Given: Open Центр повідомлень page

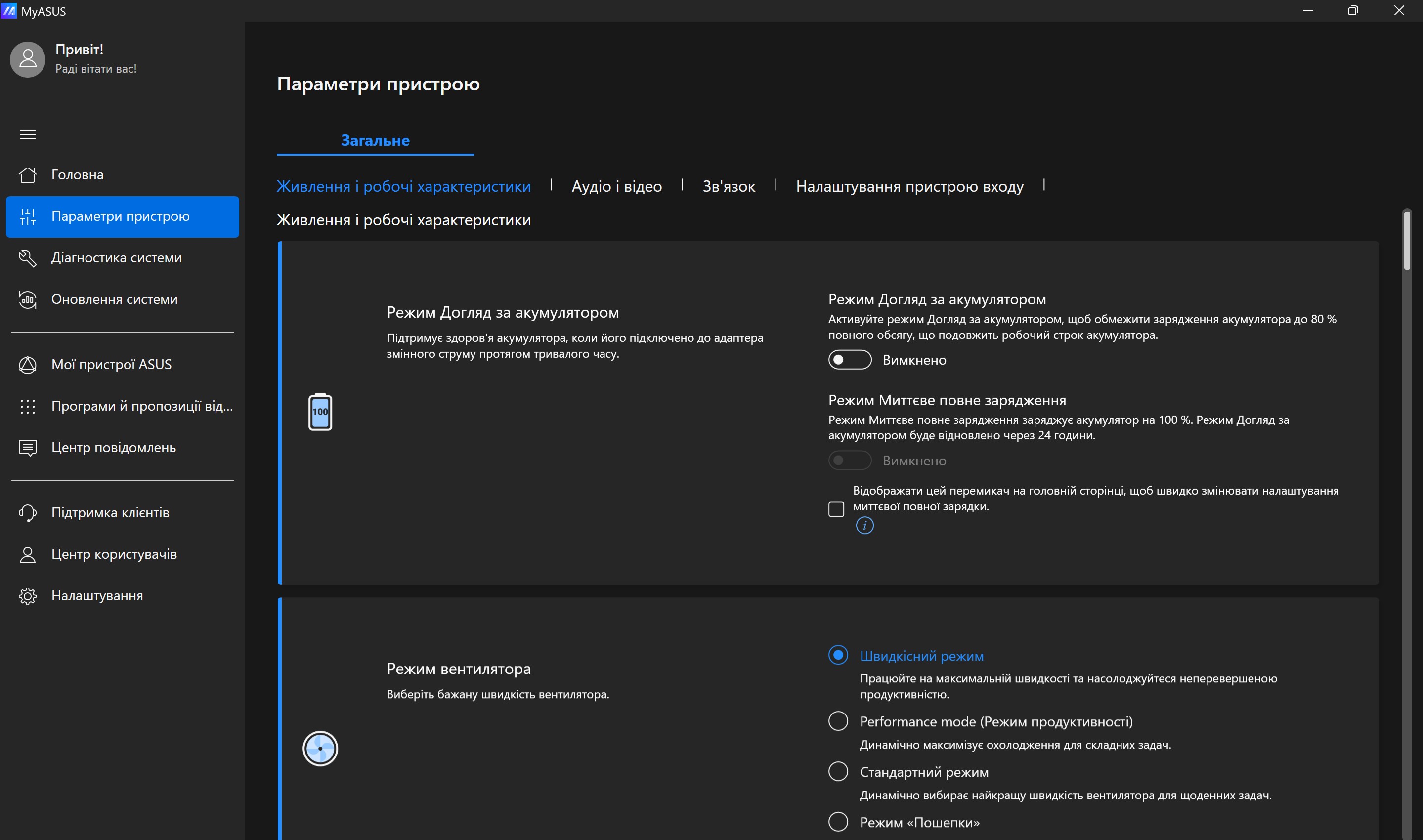Looking at the screenshot, I should tap(122, 448).
